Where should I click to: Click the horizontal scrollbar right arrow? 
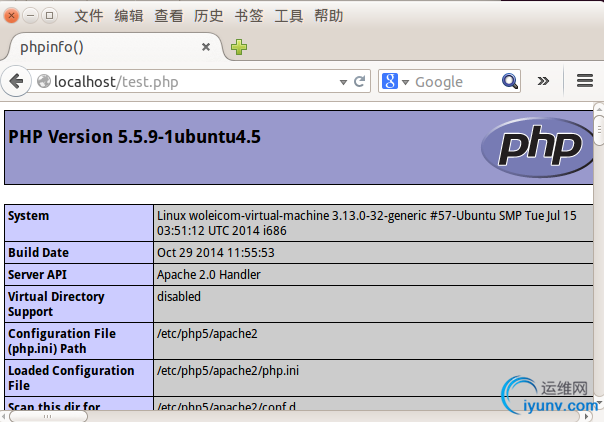click(586, 416)
